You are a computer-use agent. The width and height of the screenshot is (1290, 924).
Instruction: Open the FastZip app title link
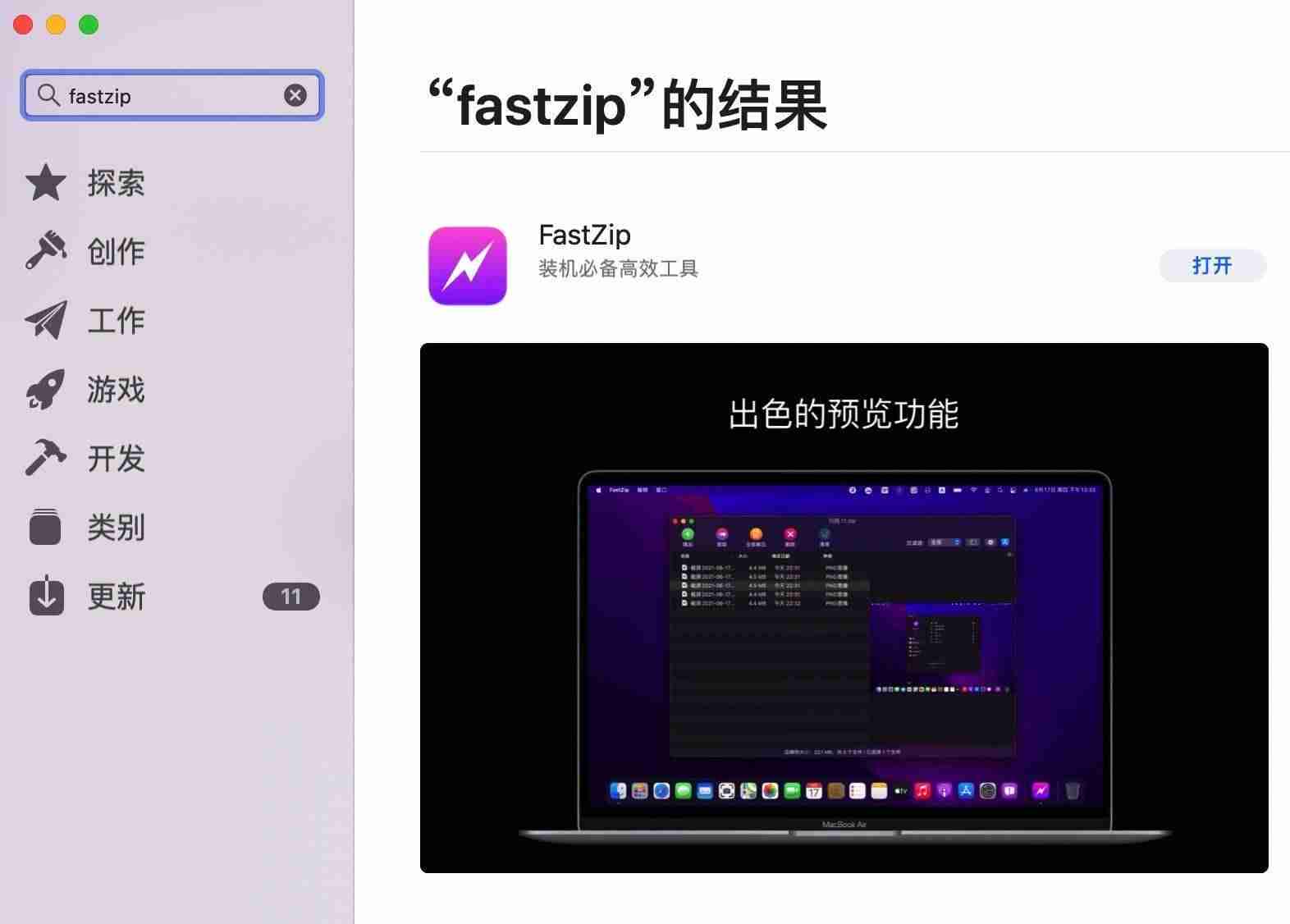(584, 235)
